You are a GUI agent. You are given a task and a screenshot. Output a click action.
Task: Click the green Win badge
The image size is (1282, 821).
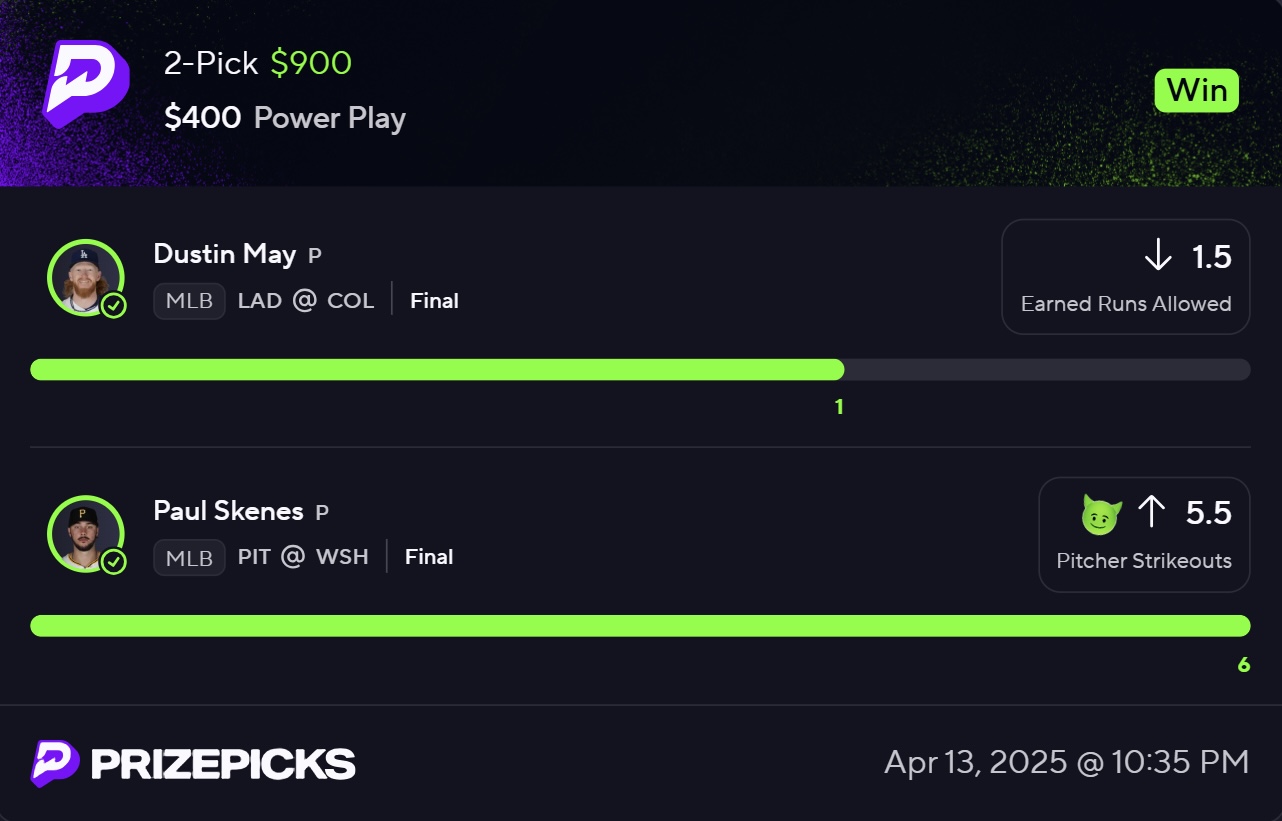pyautogui.click(x=1197, y=90)
